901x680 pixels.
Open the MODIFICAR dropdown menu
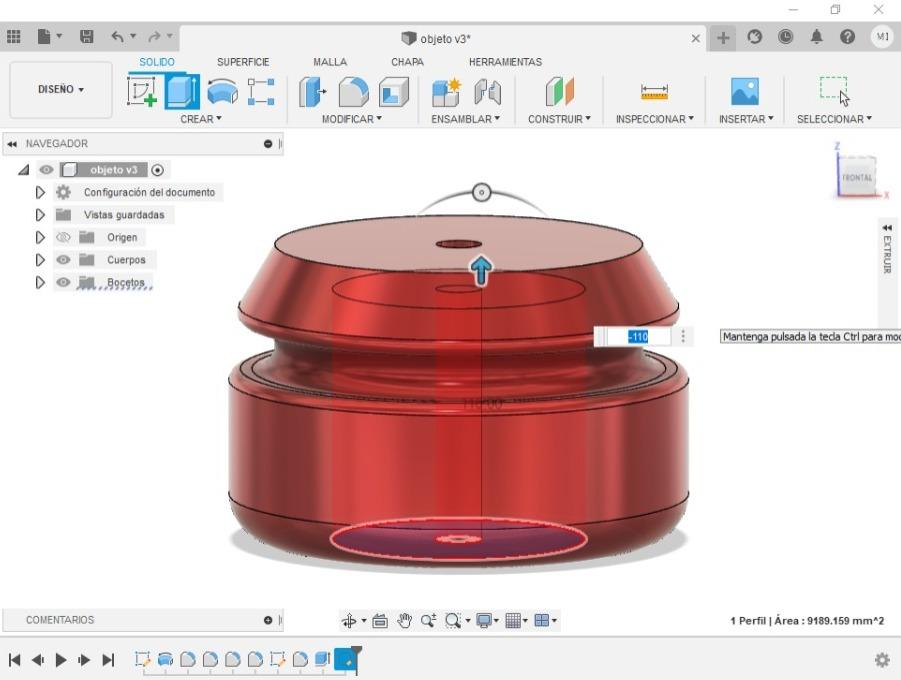(352, 119)
